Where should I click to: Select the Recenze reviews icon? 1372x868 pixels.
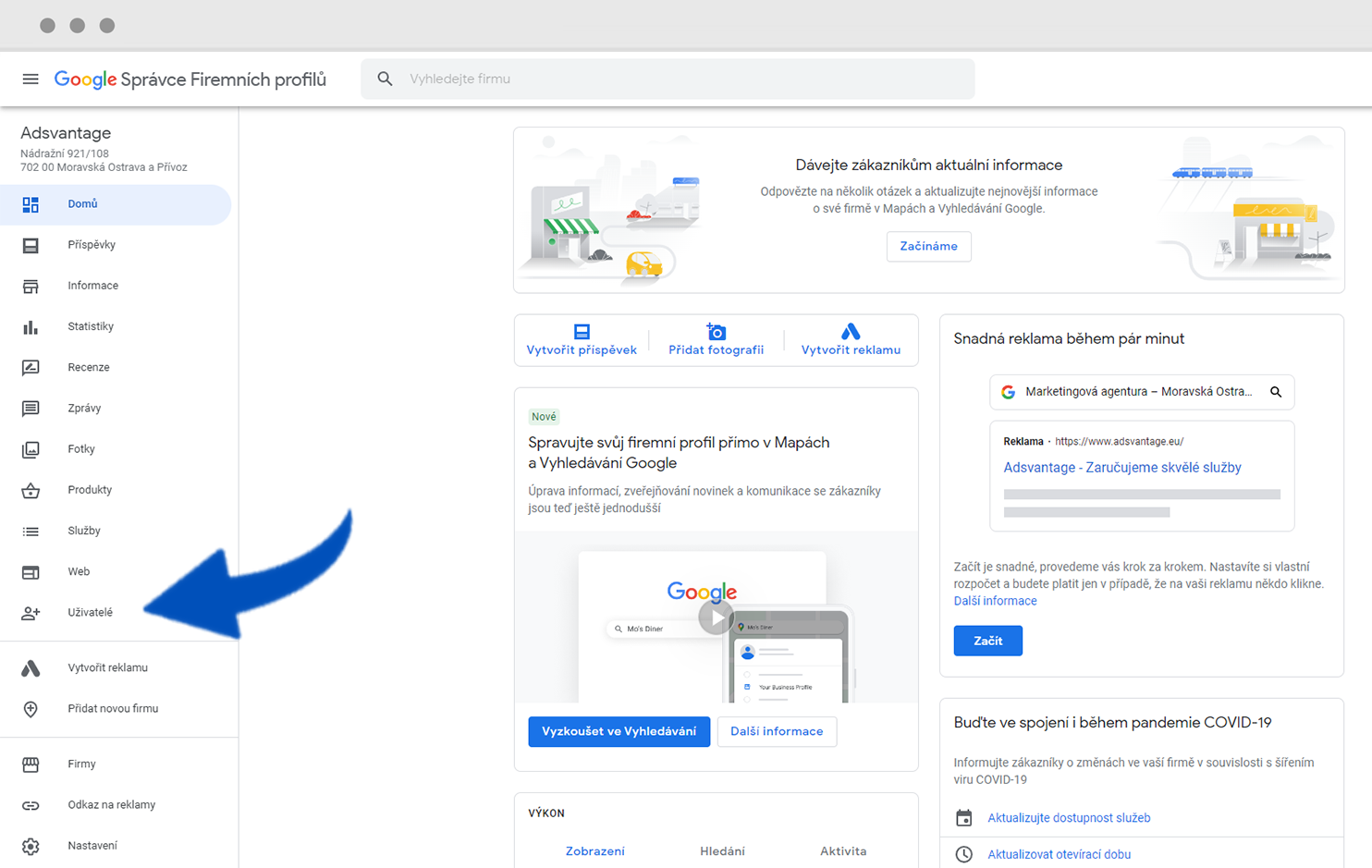(31, 368)
